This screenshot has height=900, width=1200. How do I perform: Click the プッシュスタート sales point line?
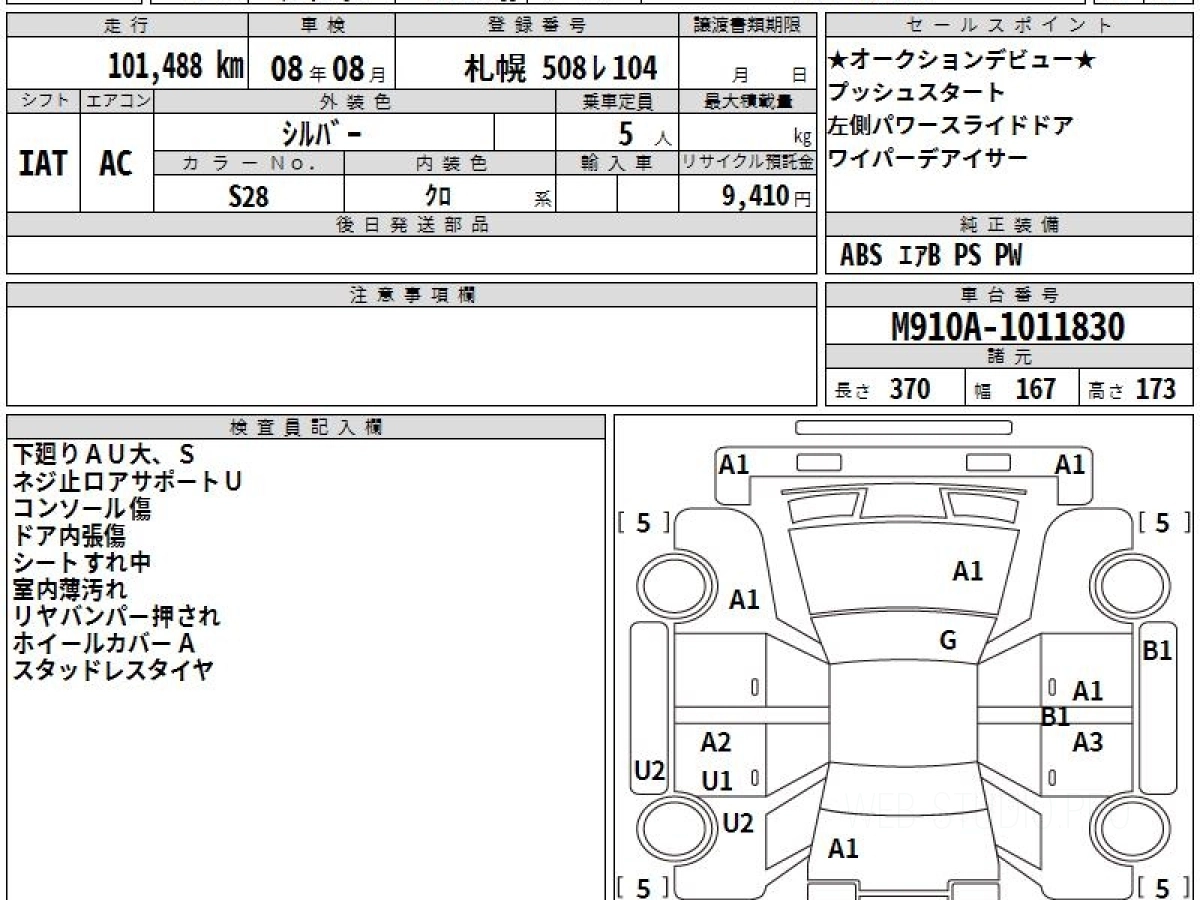[916, 93]
